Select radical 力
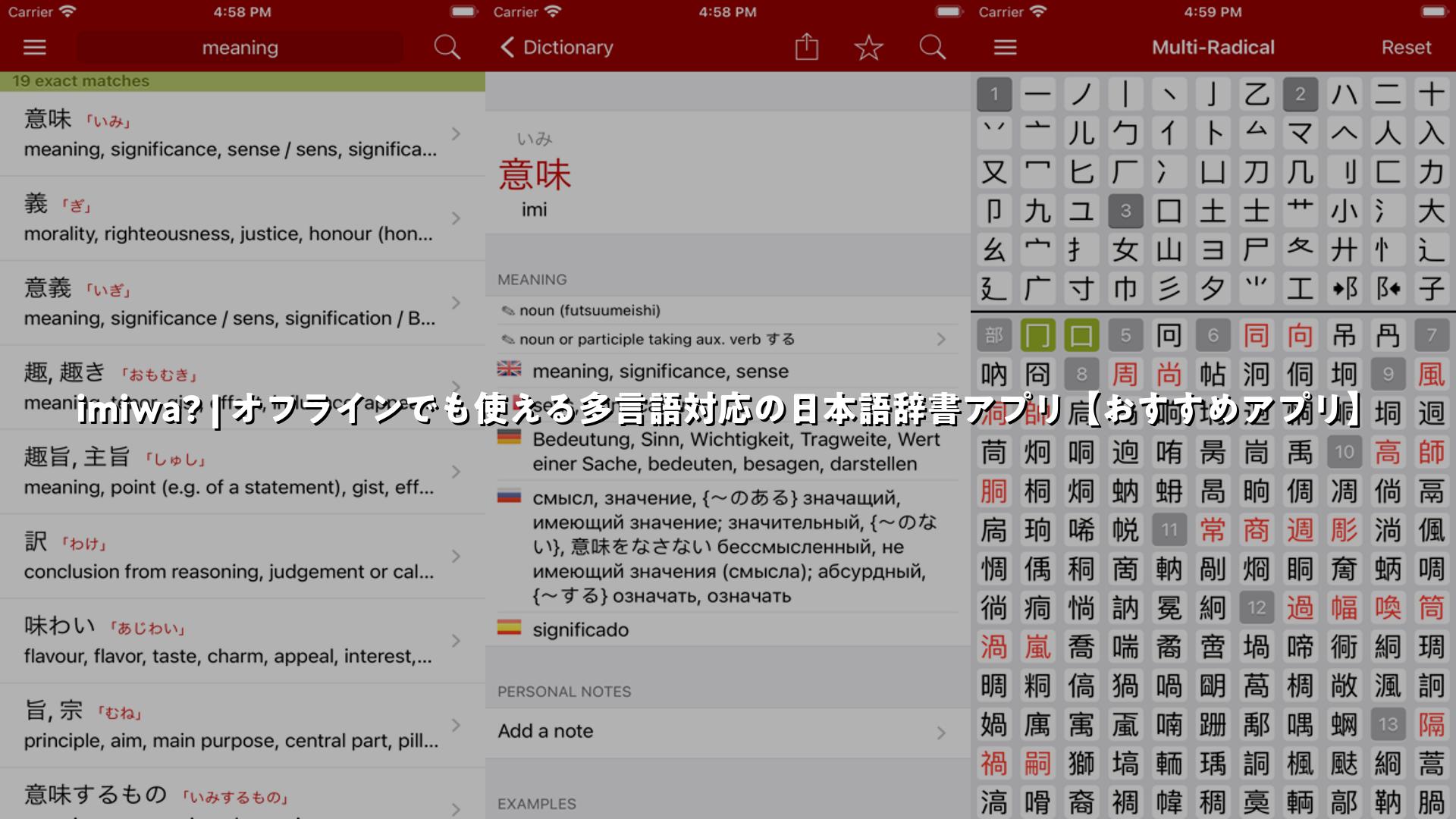 point(1432,171)
